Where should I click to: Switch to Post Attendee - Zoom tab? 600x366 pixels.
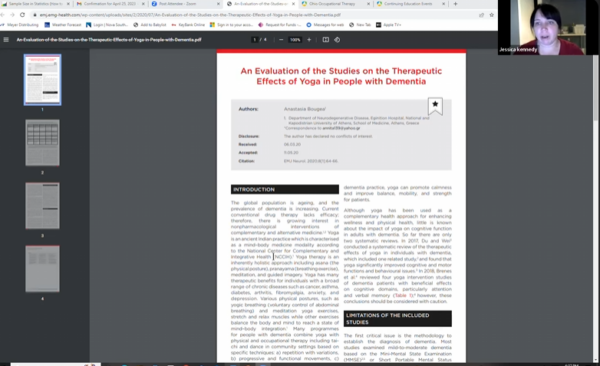pyautogui.click(x=185, y=4)
